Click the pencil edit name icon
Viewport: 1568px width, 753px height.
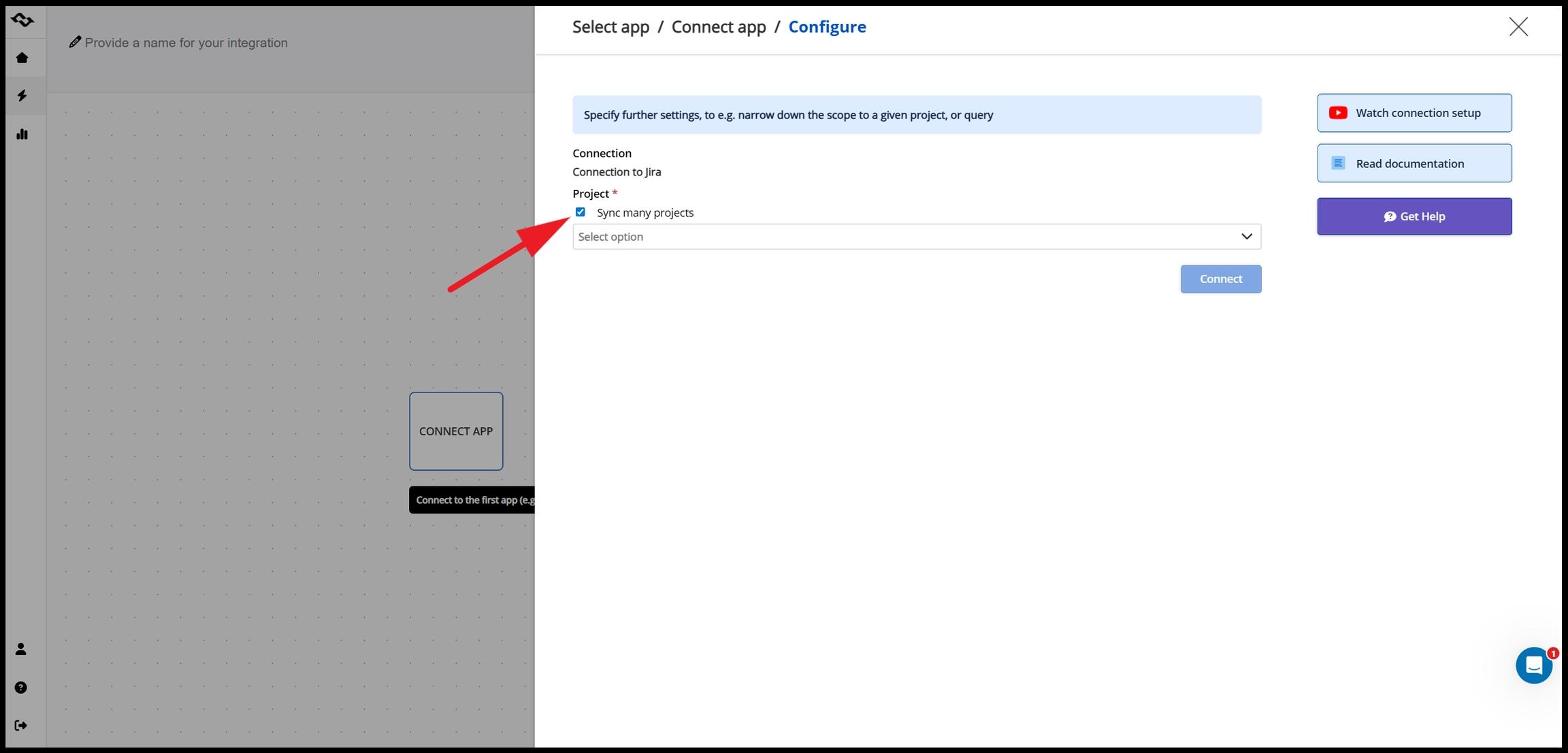(x=75, y=42)
